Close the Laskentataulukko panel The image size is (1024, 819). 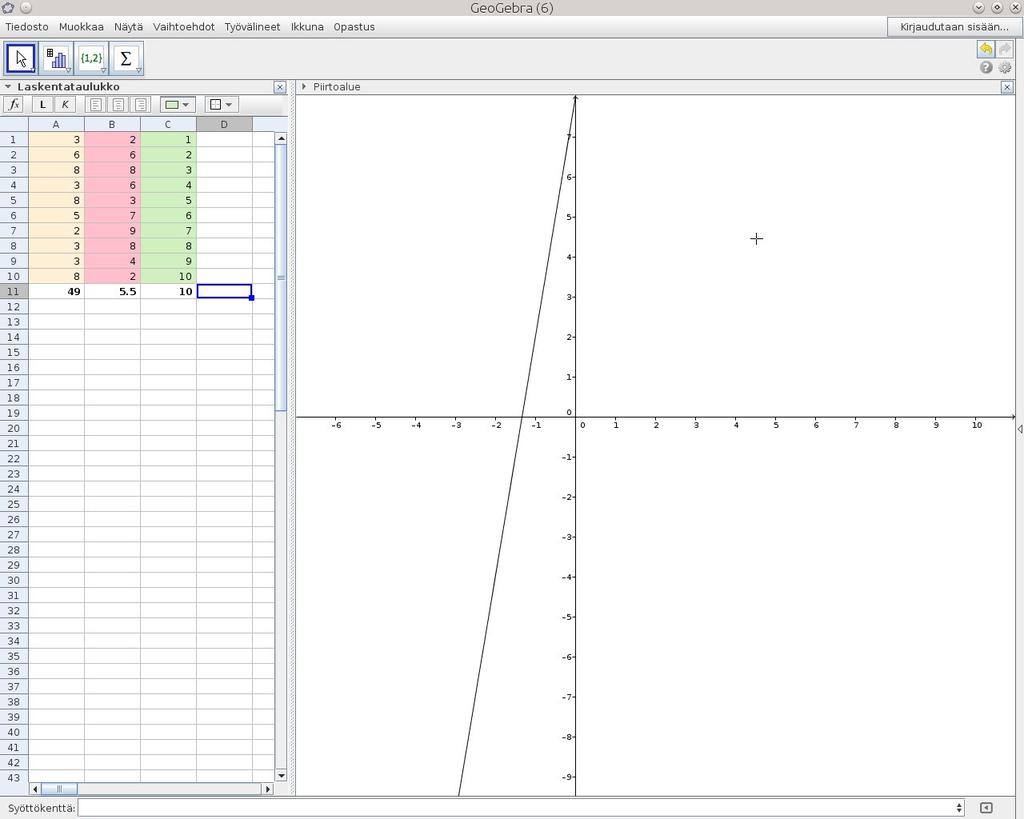280,87
